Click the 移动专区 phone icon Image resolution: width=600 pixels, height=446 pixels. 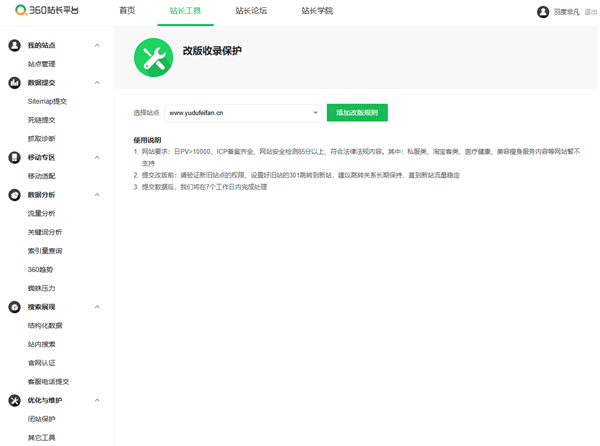(x=15, y=157)
